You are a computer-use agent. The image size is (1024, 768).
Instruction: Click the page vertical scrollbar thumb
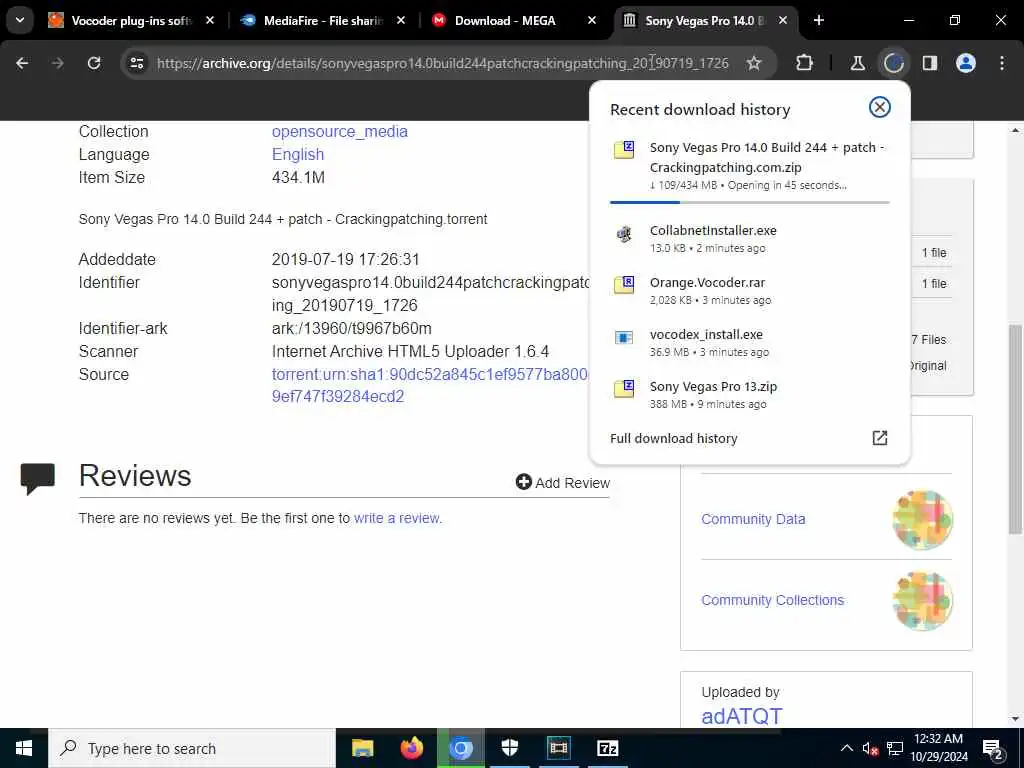tap(1016, 429)
